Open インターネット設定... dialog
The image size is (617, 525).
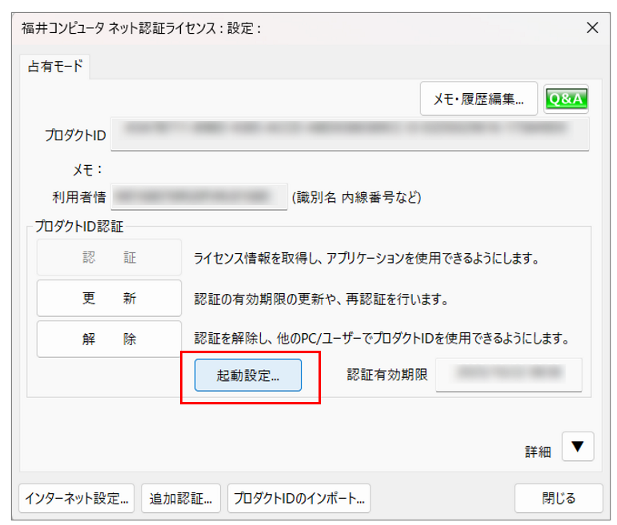click(x=76, y=498)
